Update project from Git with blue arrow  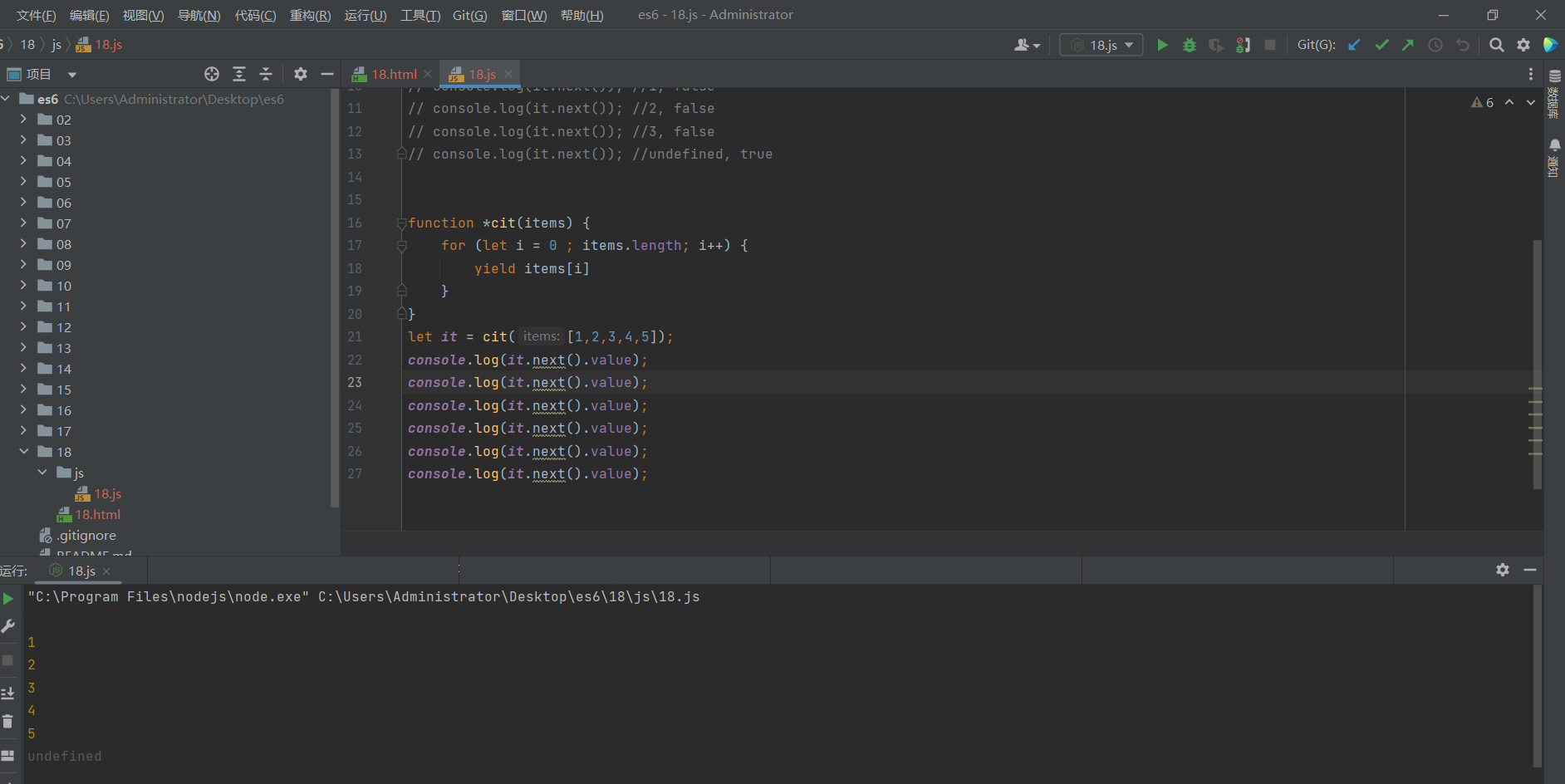point(1354,45)
